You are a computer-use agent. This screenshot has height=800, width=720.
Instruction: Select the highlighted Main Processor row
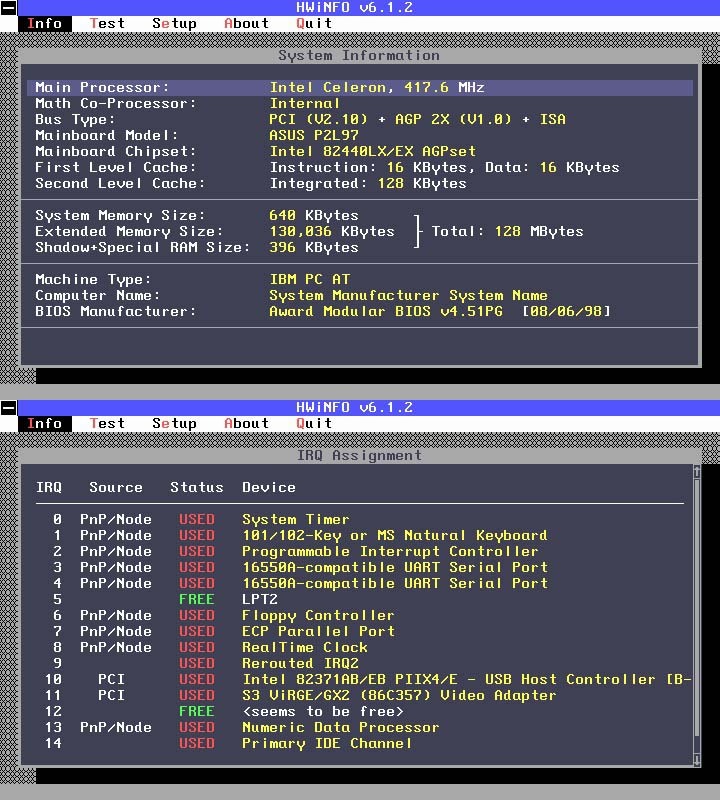click(x=360, y=88)
